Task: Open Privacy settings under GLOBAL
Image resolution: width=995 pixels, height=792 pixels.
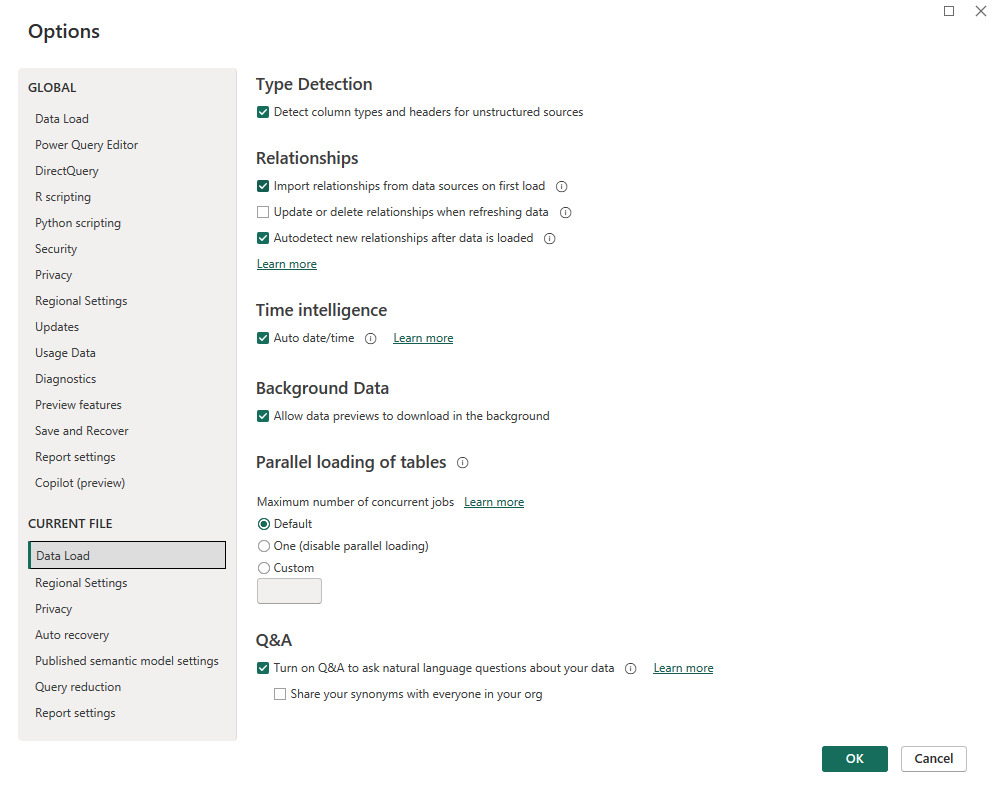Action: (x=53, y=274)
